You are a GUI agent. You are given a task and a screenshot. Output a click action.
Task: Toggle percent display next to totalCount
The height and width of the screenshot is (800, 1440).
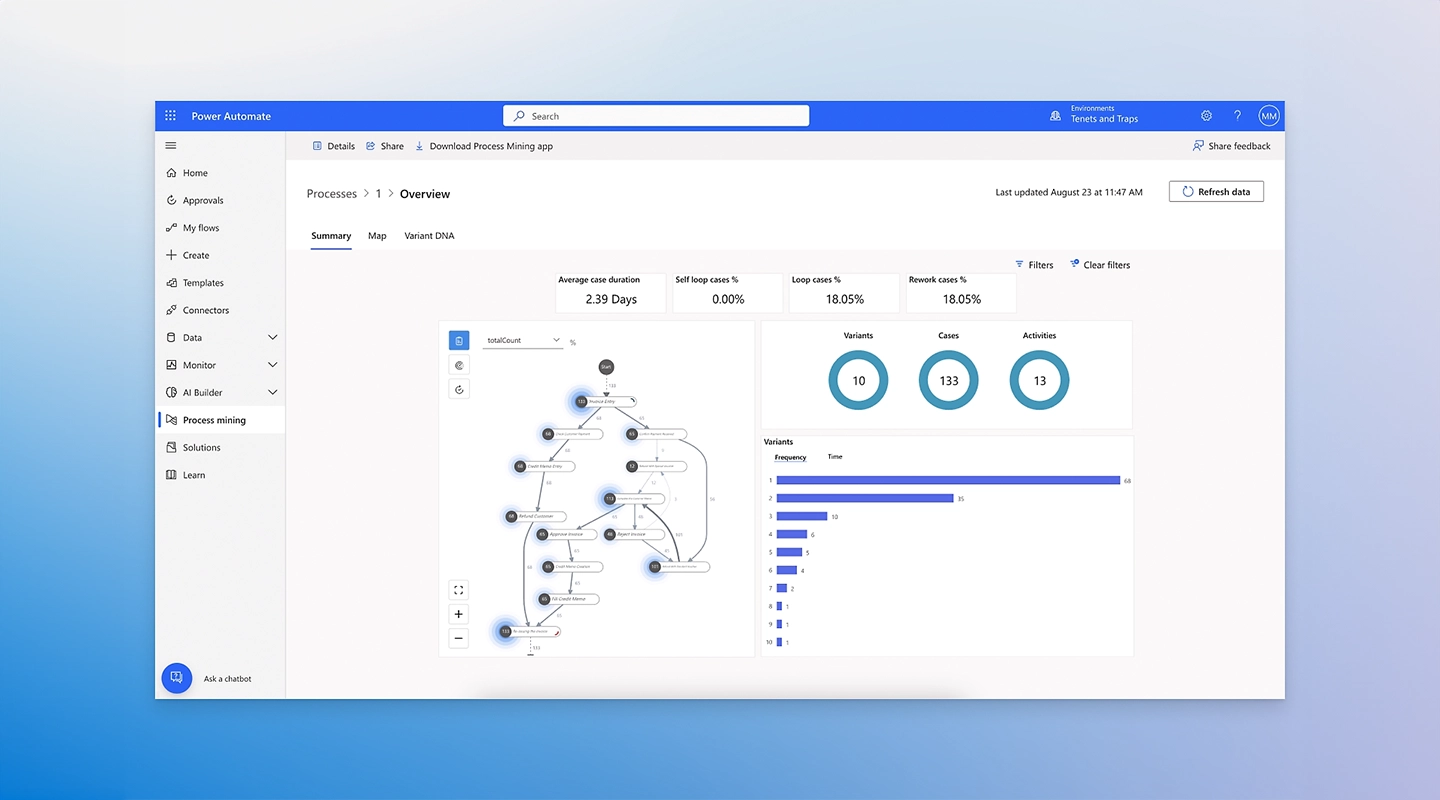click(x=573, y=343)
